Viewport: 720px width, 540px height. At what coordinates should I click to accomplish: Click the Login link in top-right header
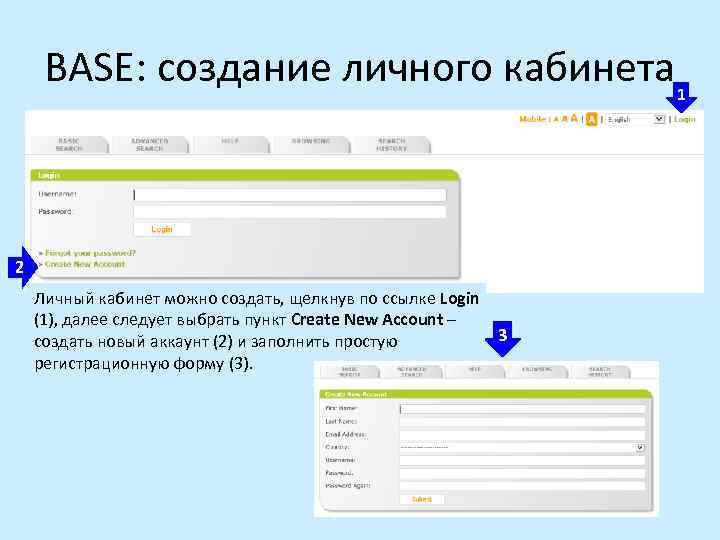coord(684,119)
